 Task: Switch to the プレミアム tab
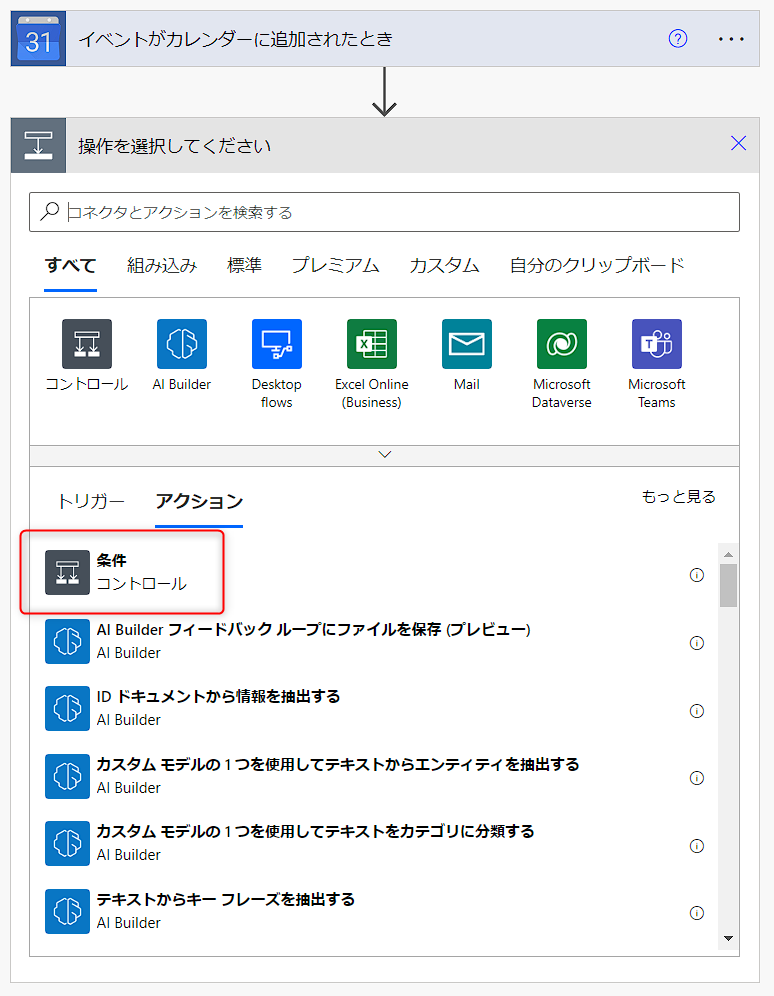tap(335, 265)
